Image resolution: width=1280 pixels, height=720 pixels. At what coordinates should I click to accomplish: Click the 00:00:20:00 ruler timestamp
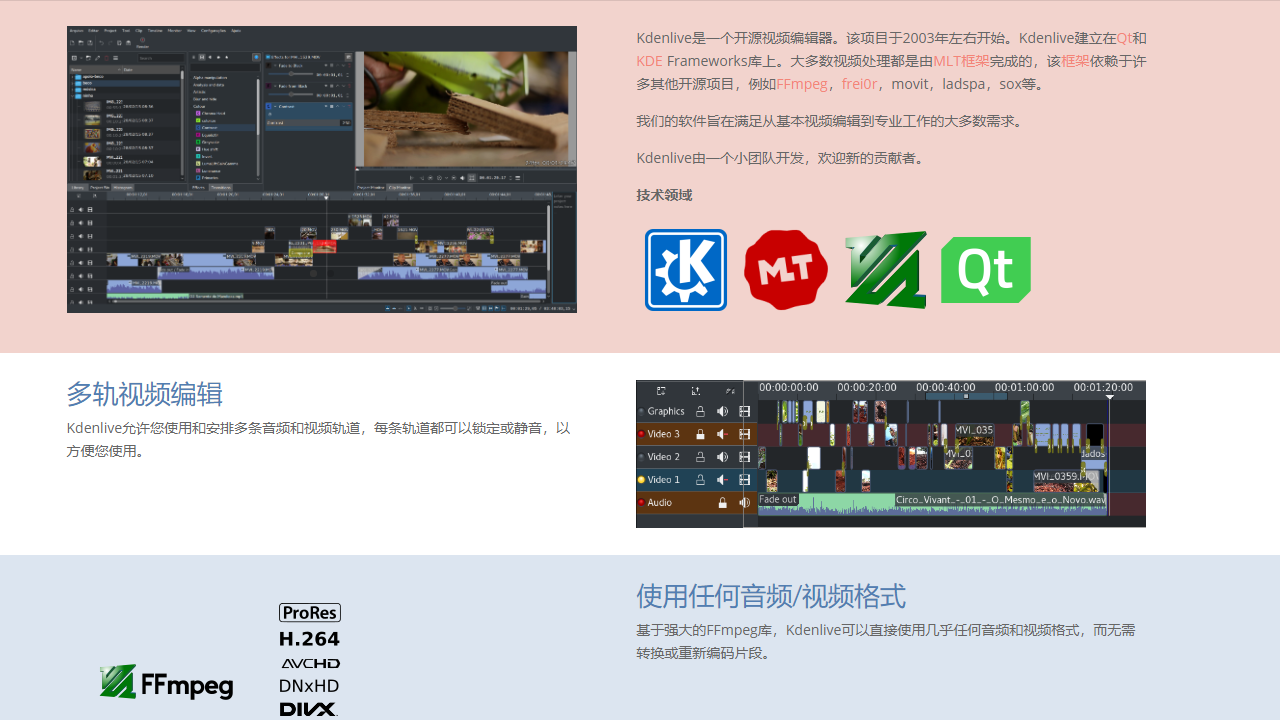(867, 387)
